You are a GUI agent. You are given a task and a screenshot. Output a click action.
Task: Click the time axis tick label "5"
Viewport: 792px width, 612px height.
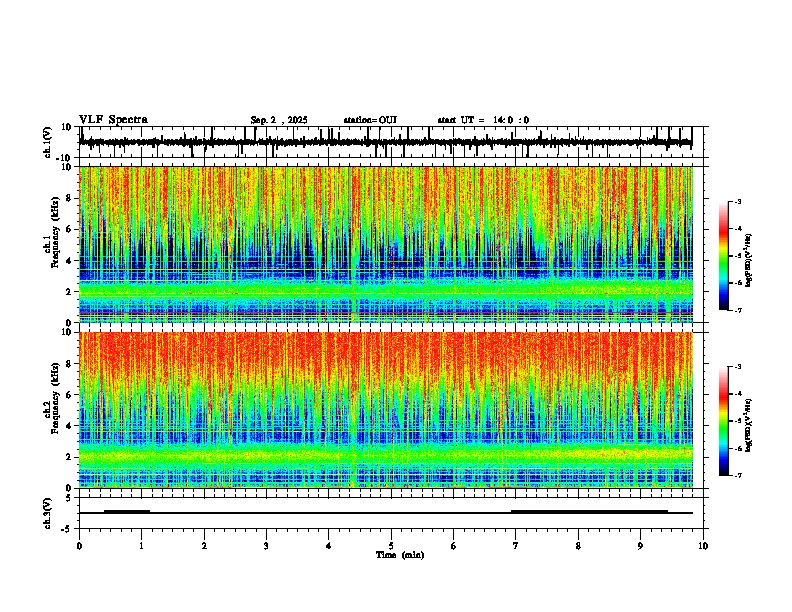click(x=391, y=546)
